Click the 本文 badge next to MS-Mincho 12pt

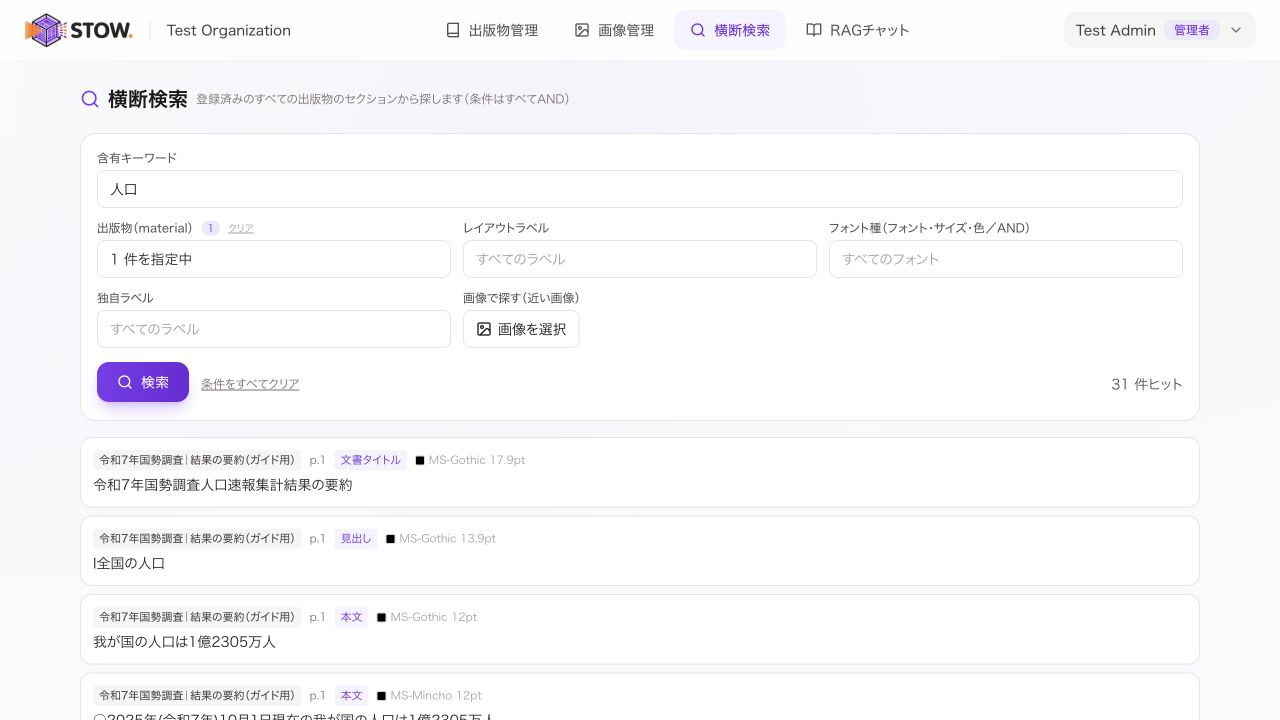click(x=352, y=695)
